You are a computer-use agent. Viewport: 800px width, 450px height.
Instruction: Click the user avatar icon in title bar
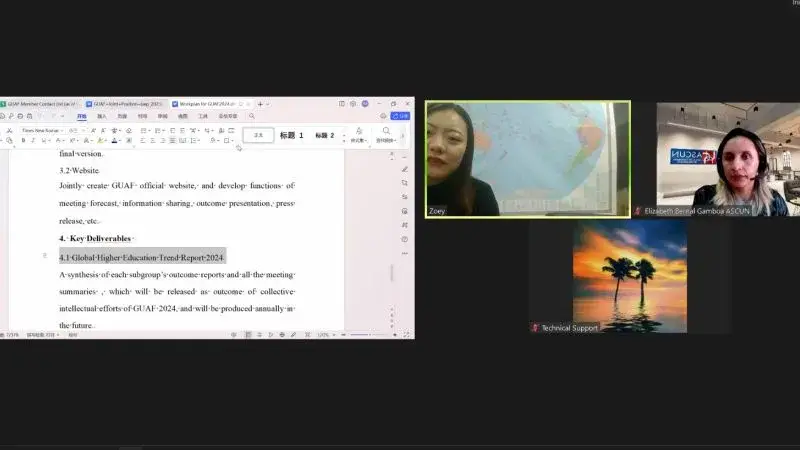(365, 104)
